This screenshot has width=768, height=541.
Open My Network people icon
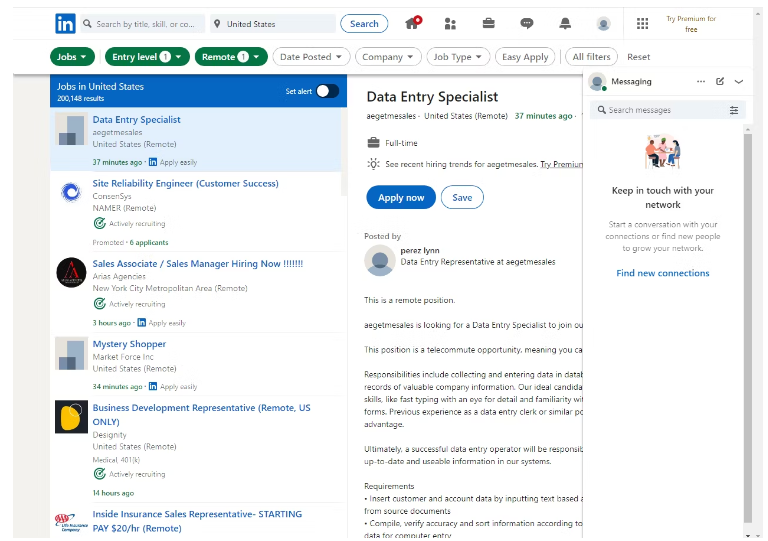click(450, 24)
